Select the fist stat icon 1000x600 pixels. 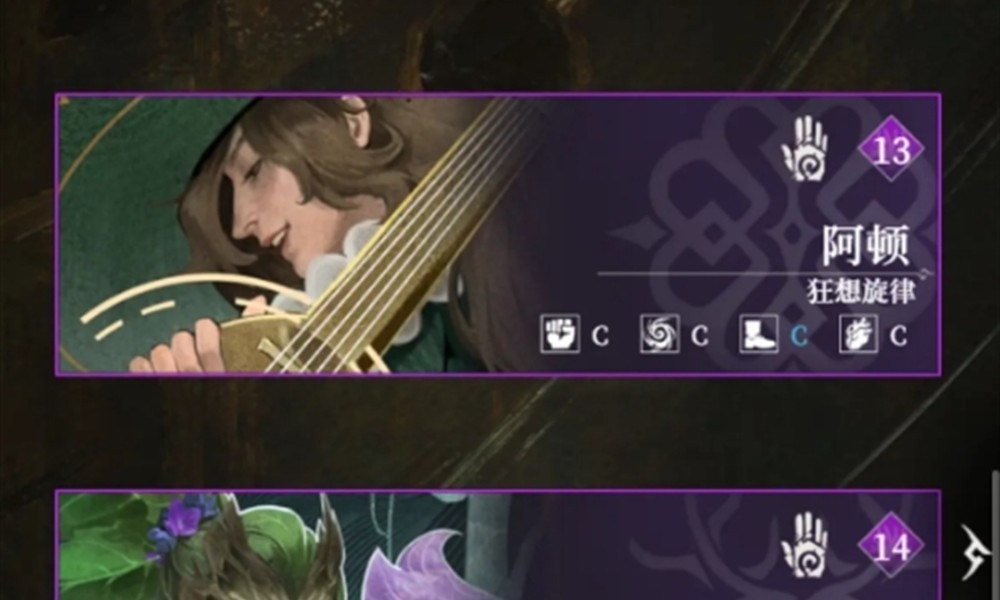560,333
